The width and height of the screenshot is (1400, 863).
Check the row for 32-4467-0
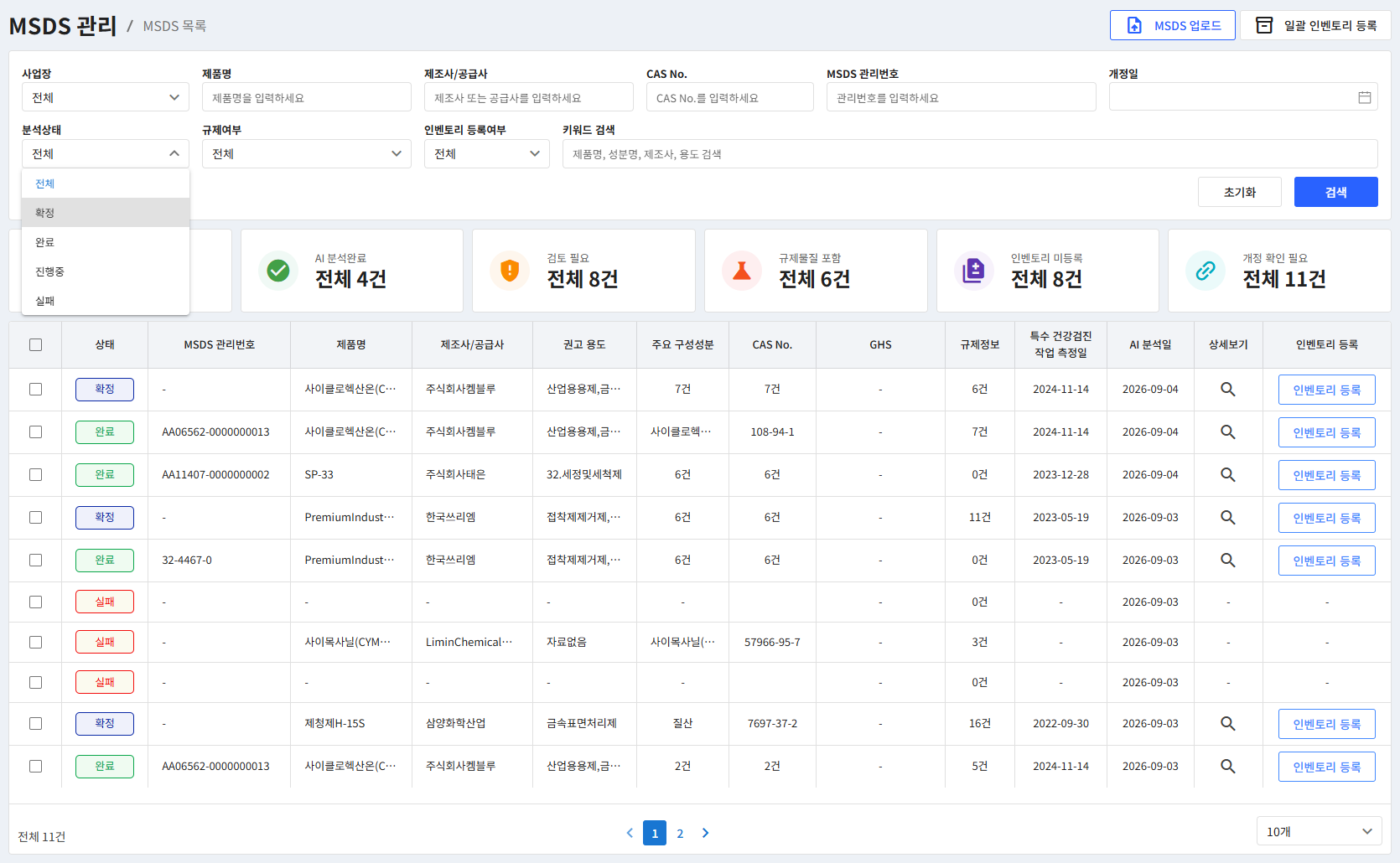[35, 560]
